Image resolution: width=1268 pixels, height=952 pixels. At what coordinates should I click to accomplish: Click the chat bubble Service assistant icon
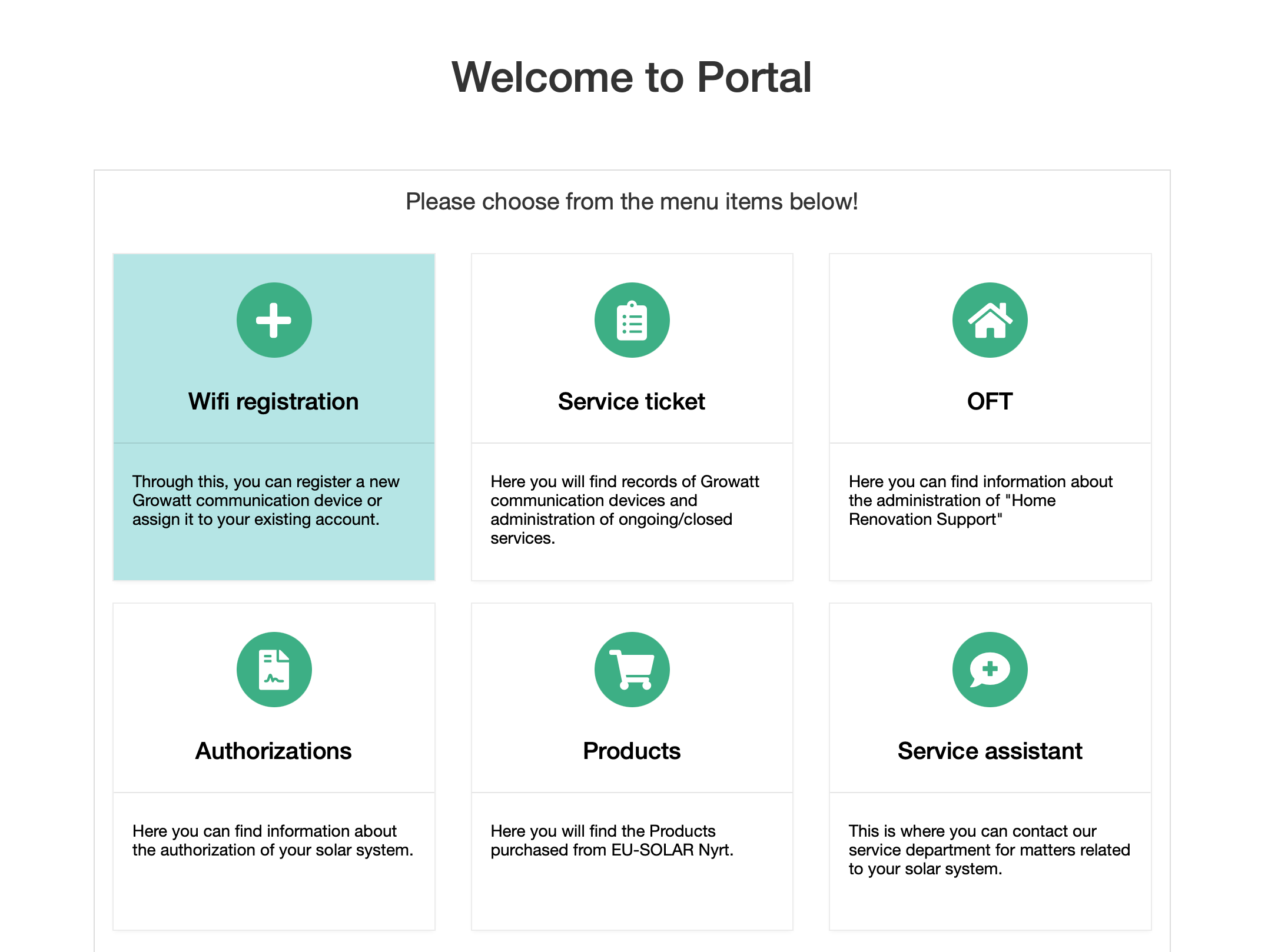click(990, 670)
